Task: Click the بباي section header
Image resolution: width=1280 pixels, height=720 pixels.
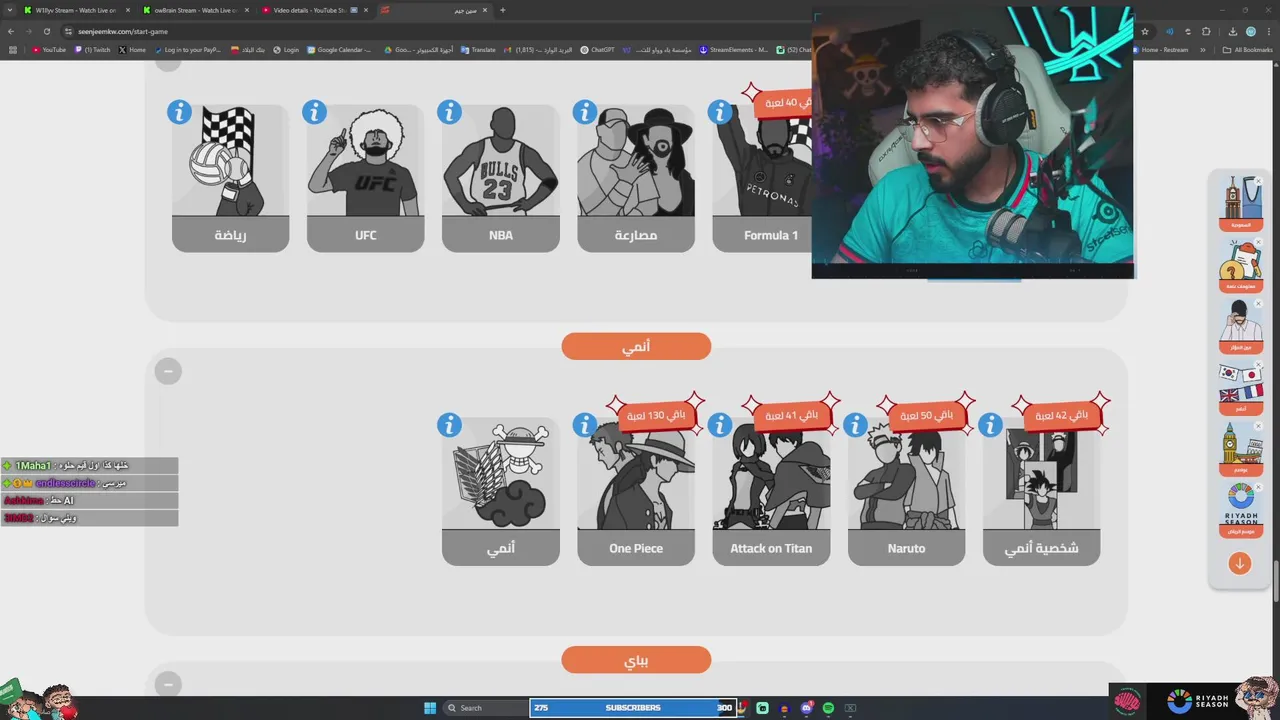Action: [636, 660]
